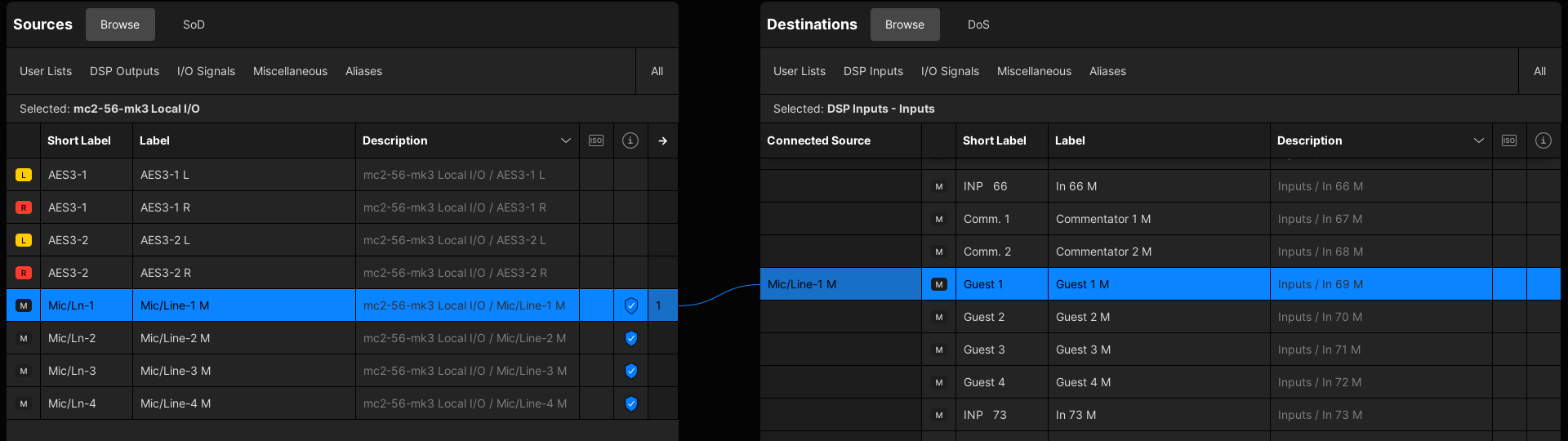The height and width of the screenshot is (441, 1568).
Task: Select DSP Outputs source category
Action: point(124,71)
